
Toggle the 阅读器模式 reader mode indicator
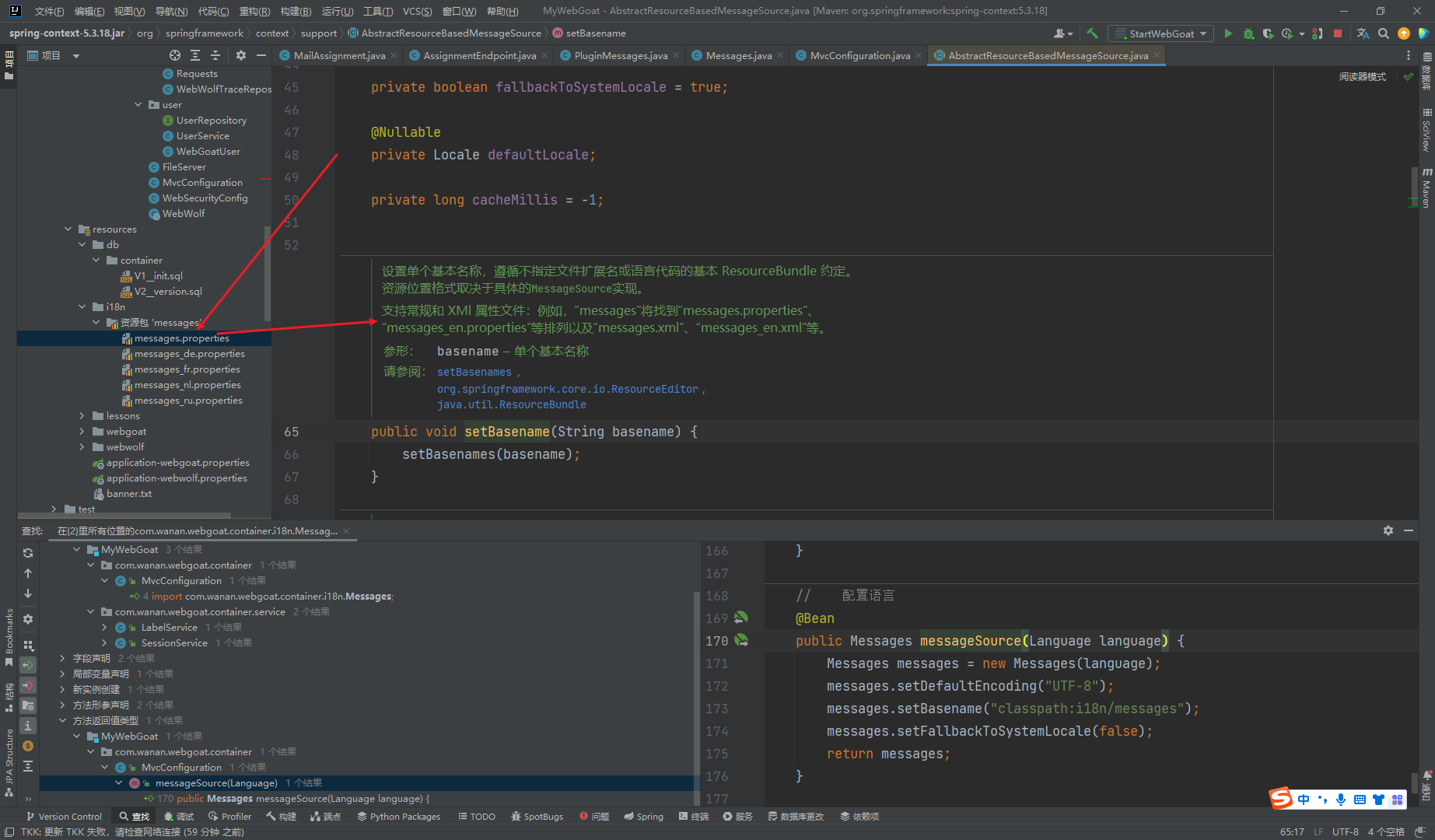[x=1362, y=76]
